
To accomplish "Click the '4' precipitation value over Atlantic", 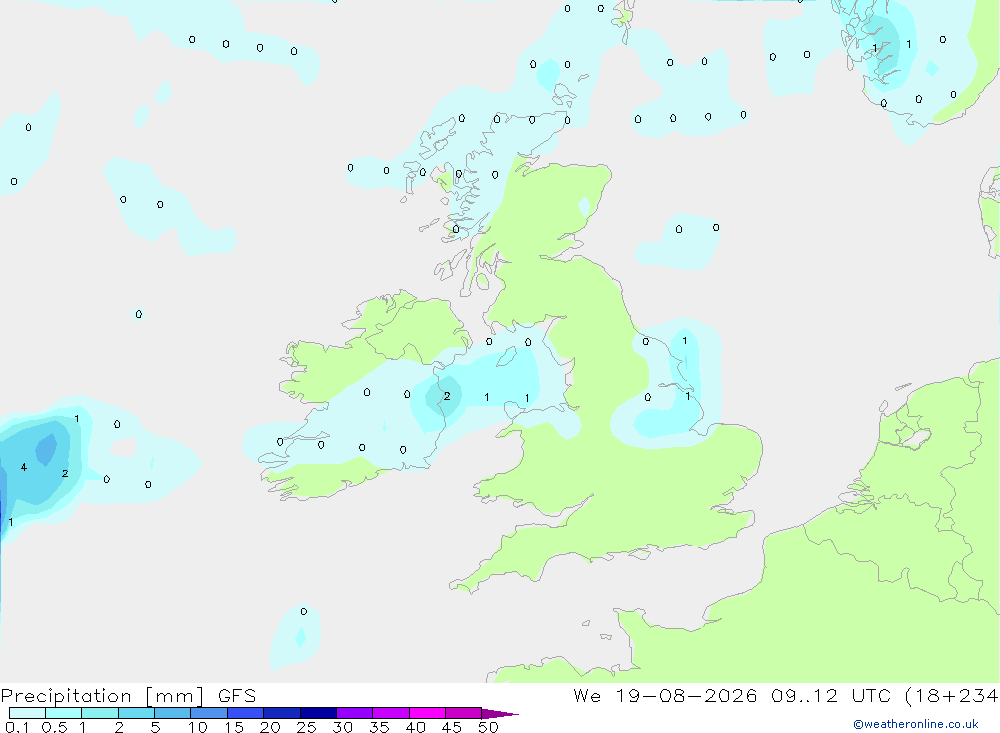I will coord(24,468).
